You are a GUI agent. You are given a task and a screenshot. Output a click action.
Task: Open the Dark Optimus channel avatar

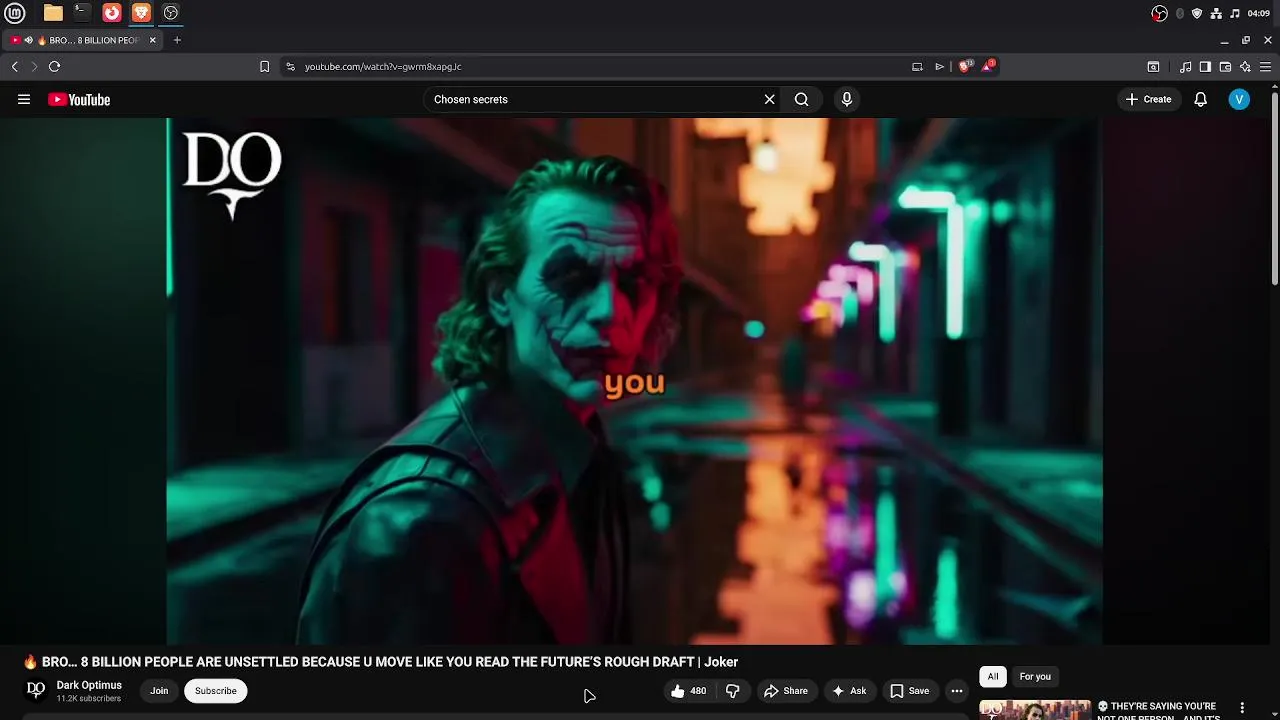tap(36, 690)
